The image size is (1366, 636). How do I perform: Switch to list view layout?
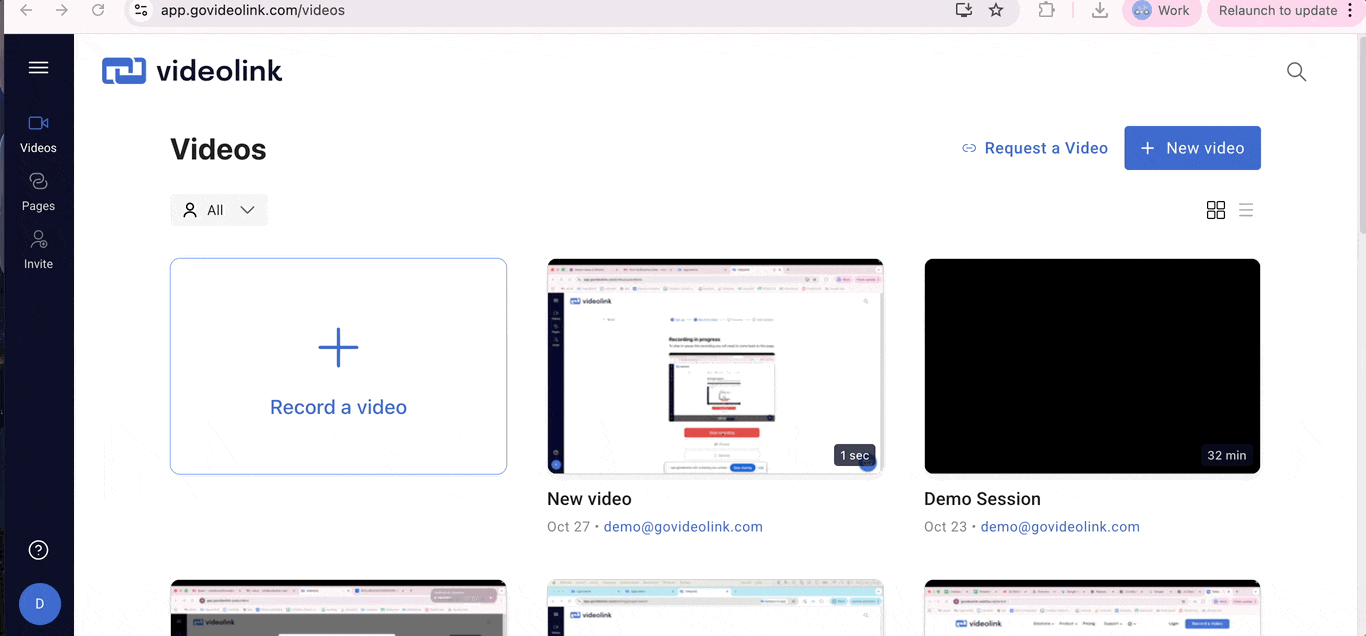[x=1246, y=210]
